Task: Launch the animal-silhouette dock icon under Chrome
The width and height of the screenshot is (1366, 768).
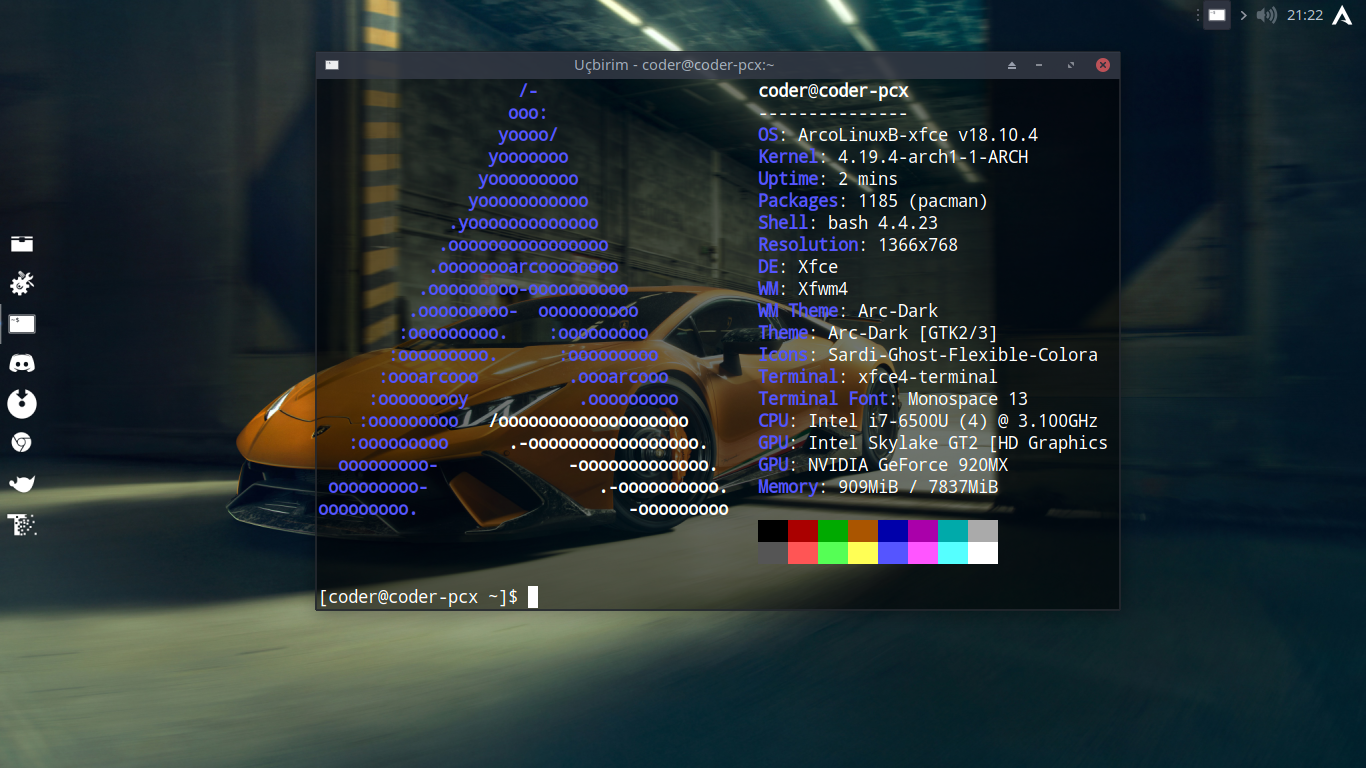Action: (x=22, y=484)
